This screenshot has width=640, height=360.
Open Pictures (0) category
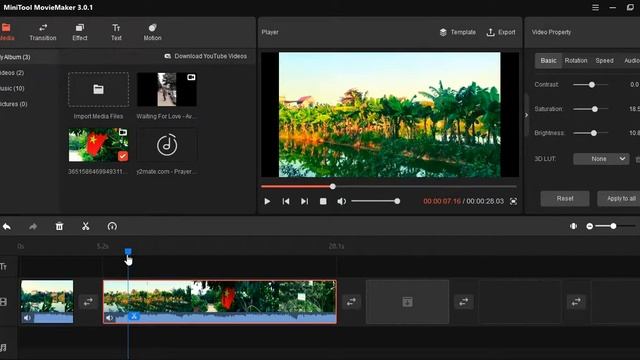tap(13, 104)
